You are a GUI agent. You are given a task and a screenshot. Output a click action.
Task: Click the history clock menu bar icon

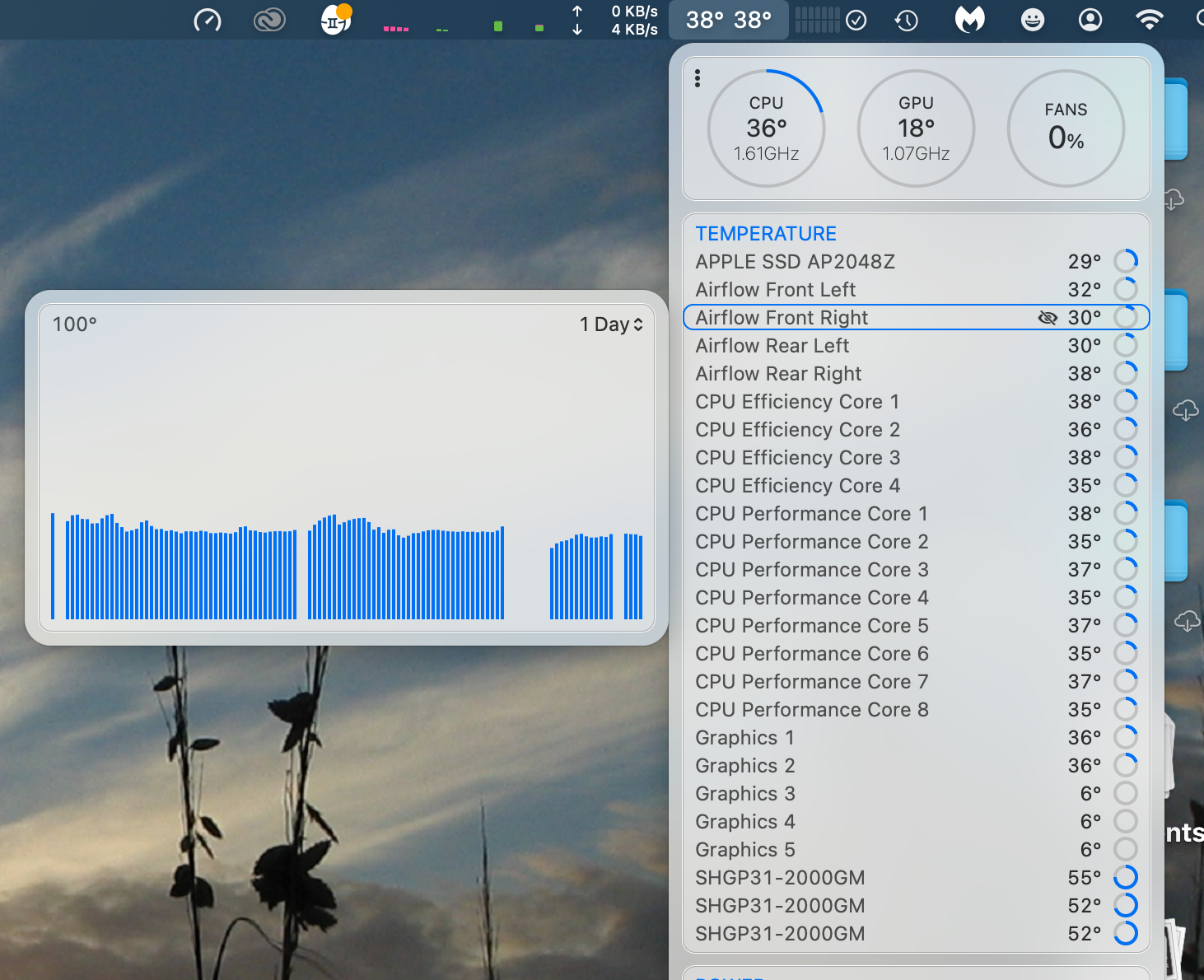pos(906,20)
